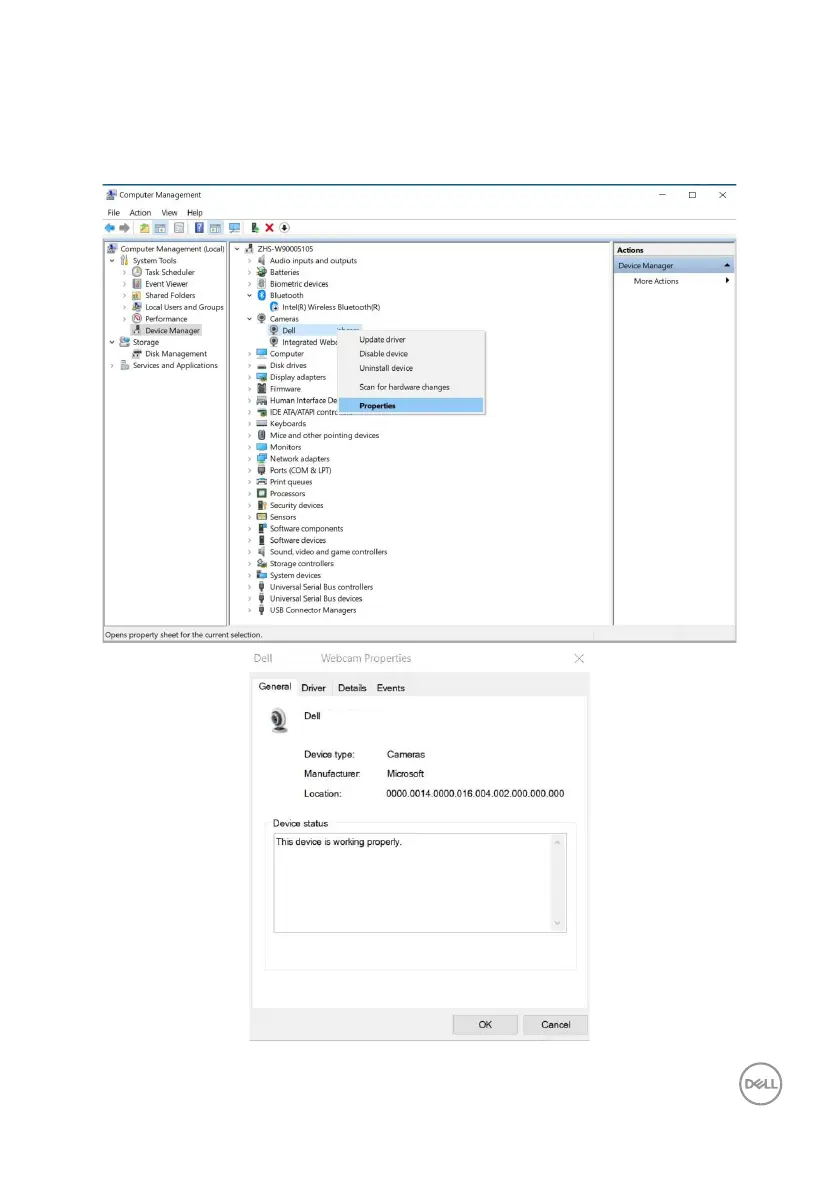Collapse the Bluetooth tree node
Image resolution: width=839 pixels, height=1191 pixels.
249,295
